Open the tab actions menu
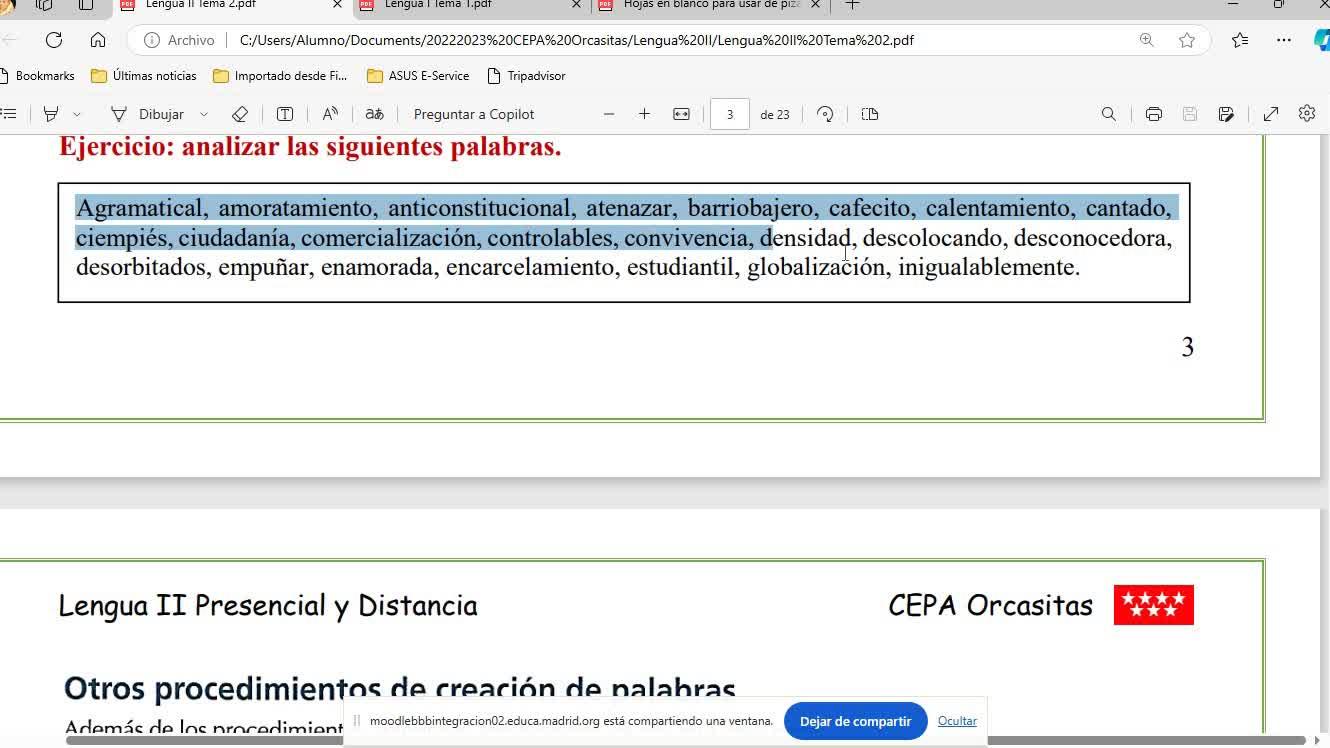Screen dimensions: 1330x748 (x=43, y=5)
